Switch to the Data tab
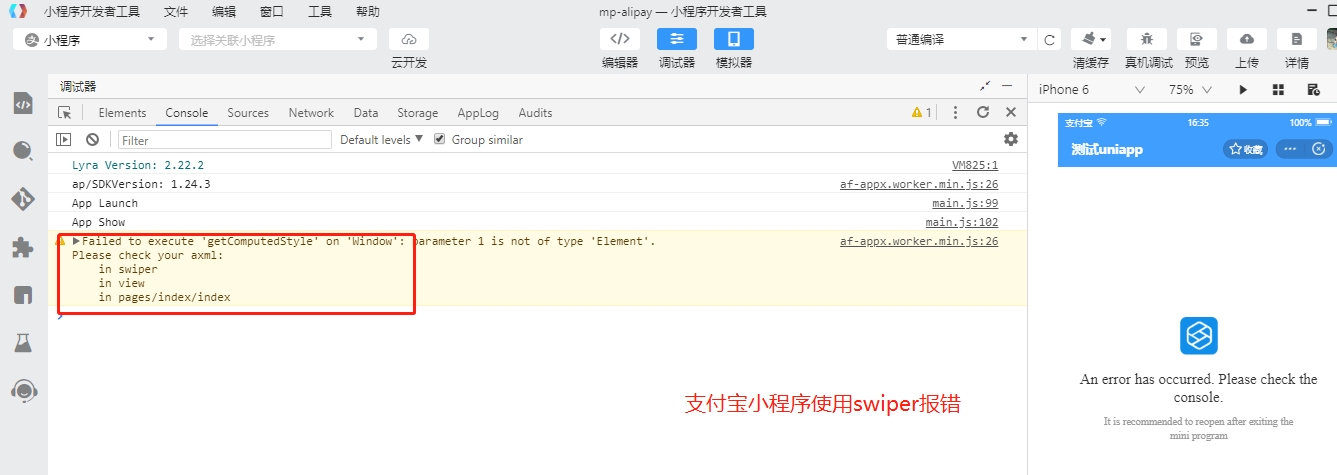The height and width of the screenshot is (475, 1337). 366,113
